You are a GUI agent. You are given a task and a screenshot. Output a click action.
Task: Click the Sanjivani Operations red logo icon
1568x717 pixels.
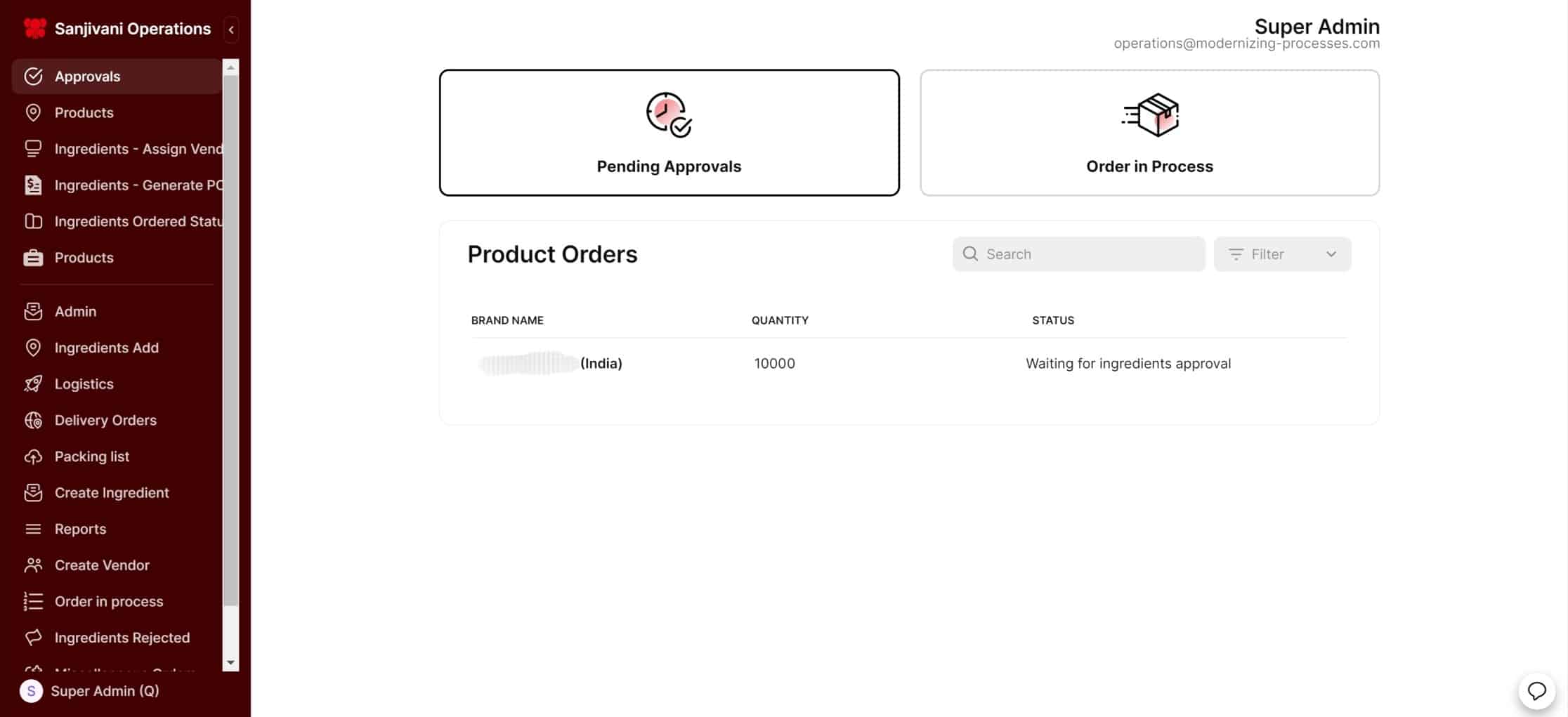click(x=34, y=28)
